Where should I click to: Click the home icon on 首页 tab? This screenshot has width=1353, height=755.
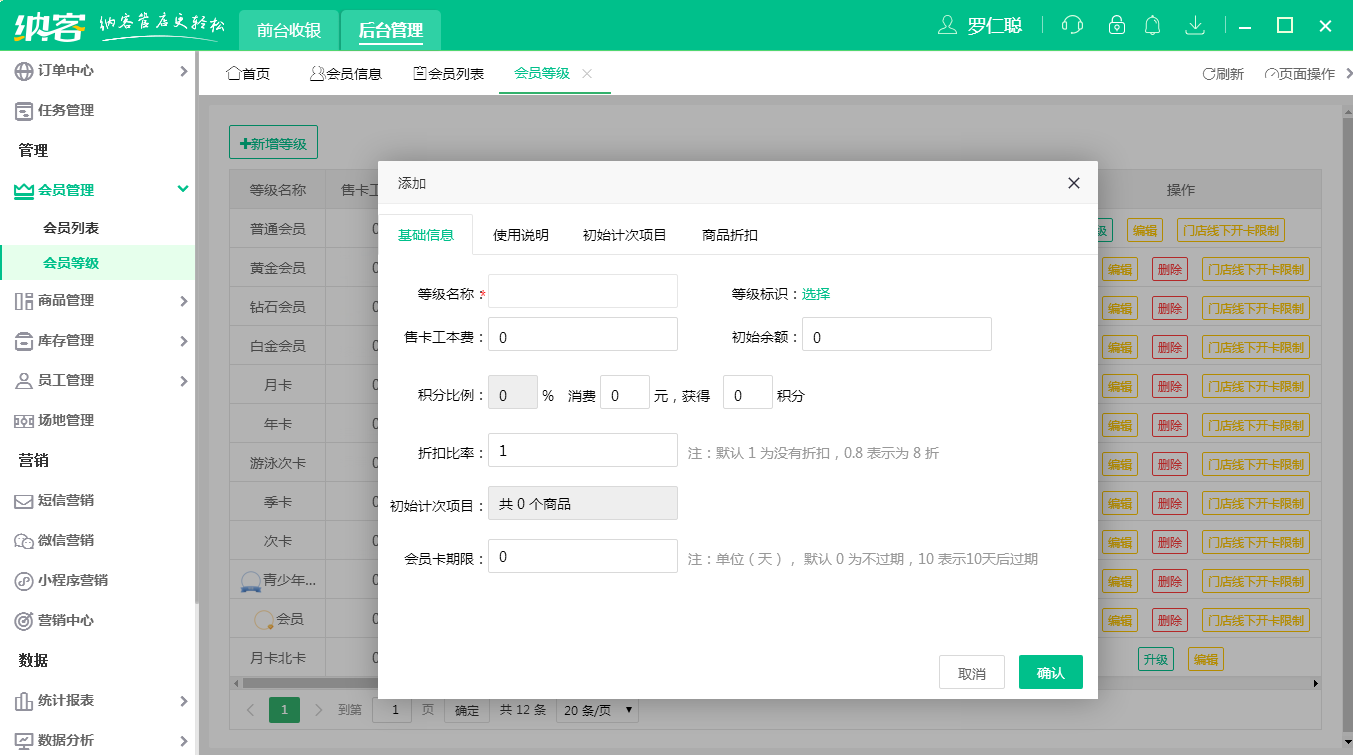[x=234, y=73]
